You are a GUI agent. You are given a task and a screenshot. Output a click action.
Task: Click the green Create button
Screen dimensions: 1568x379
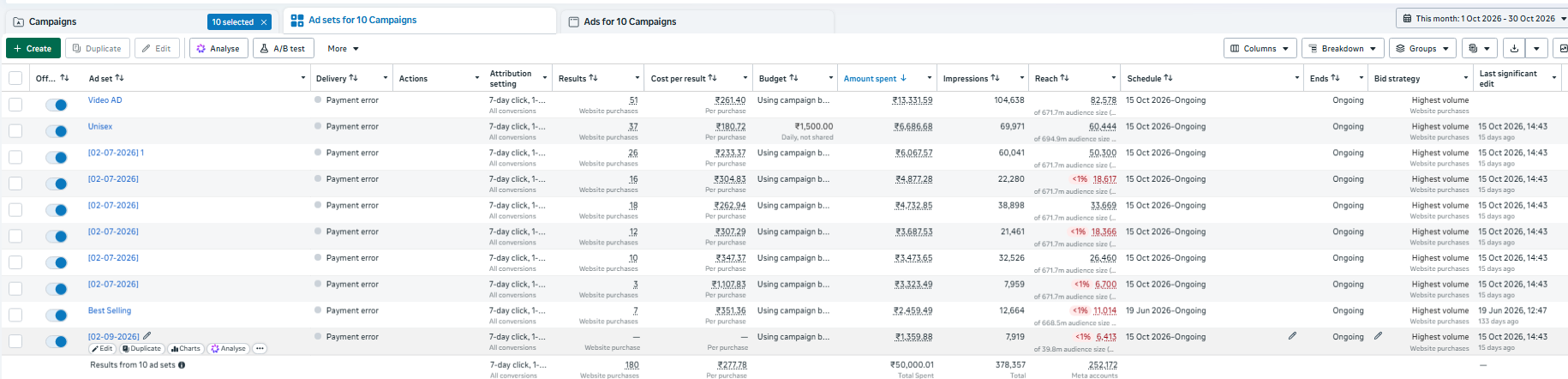(33, 49)
